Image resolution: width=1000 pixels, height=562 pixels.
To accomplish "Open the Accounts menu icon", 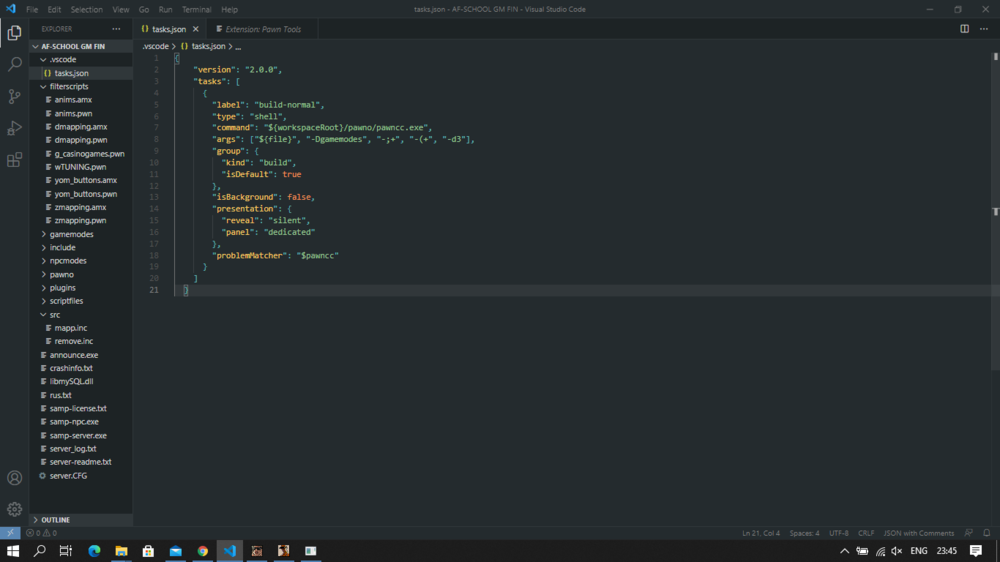I will (x=14, y=478).
